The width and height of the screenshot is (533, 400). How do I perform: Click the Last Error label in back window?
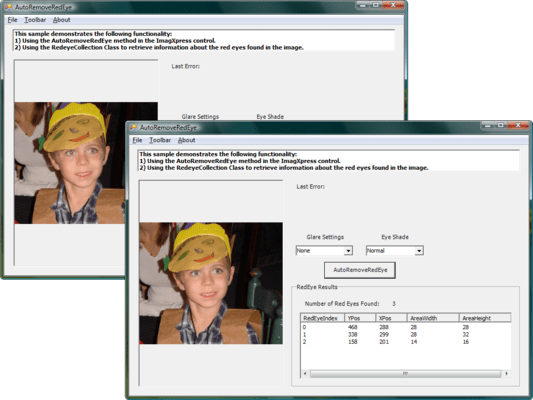[185, 66]
